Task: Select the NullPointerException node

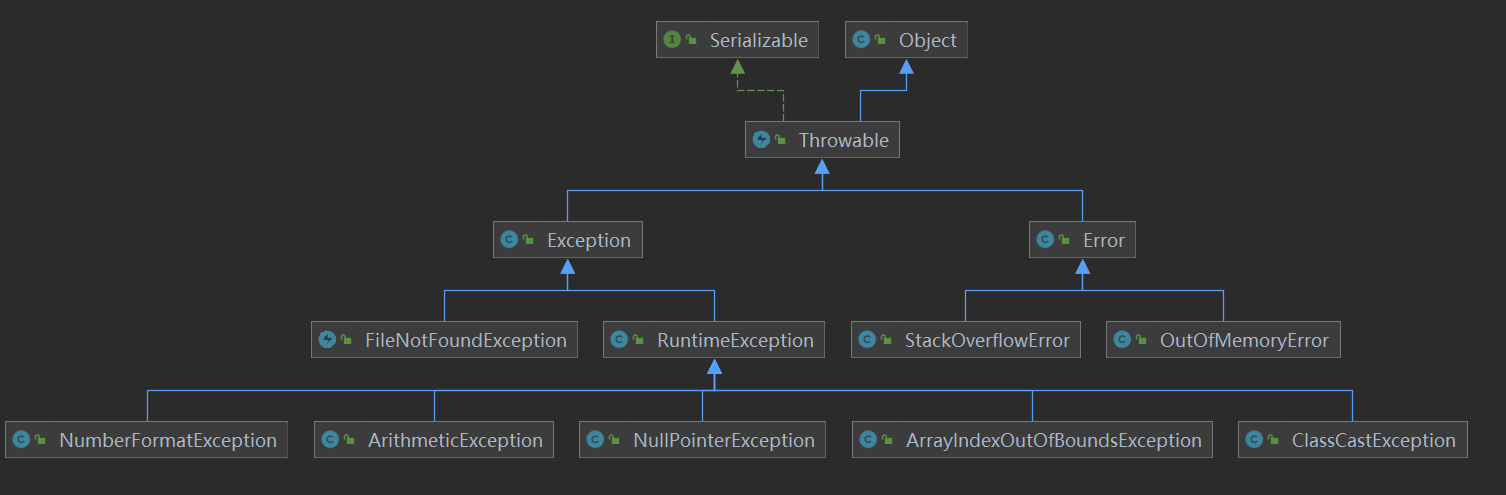Action: (723, 440)
